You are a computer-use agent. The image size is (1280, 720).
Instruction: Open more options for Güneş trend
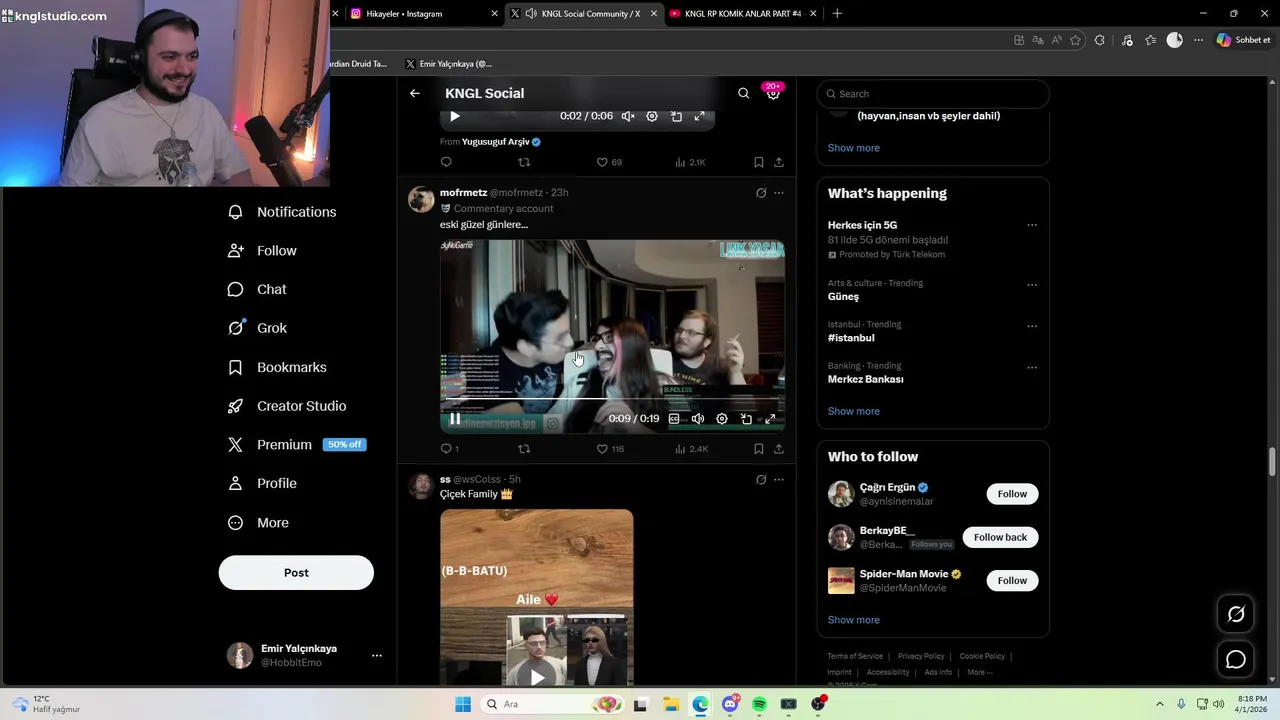(1032, 285)
